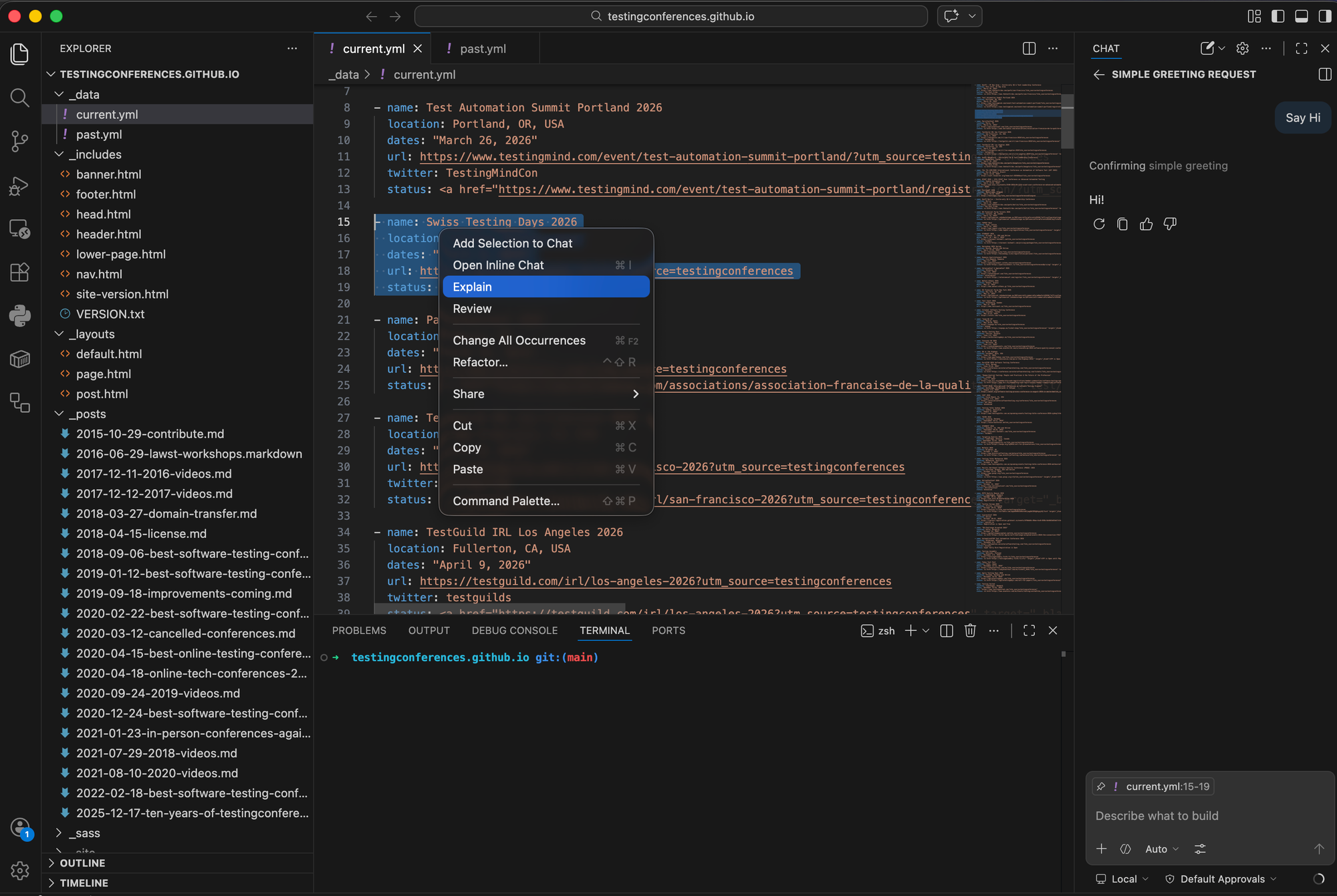Kill terminal with trash icon
This screenshot has width=1337, height=896.
pyautogui.click(x=970, y=630)
